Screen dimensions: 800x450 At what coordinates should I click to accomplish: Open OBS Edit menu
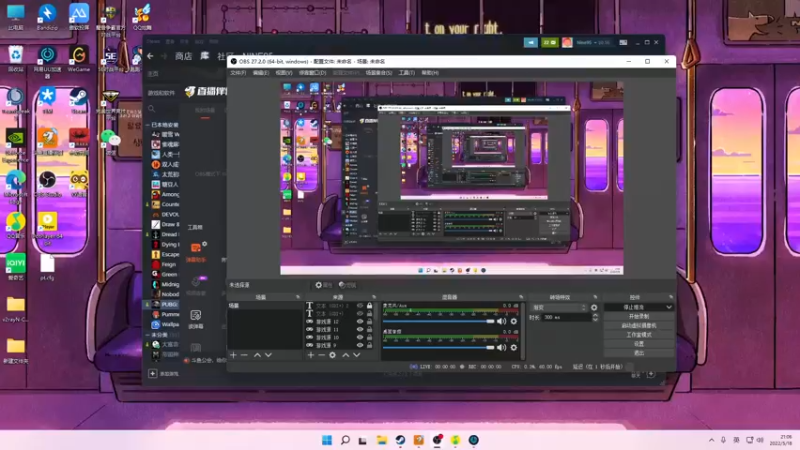(x=261, y=73)
